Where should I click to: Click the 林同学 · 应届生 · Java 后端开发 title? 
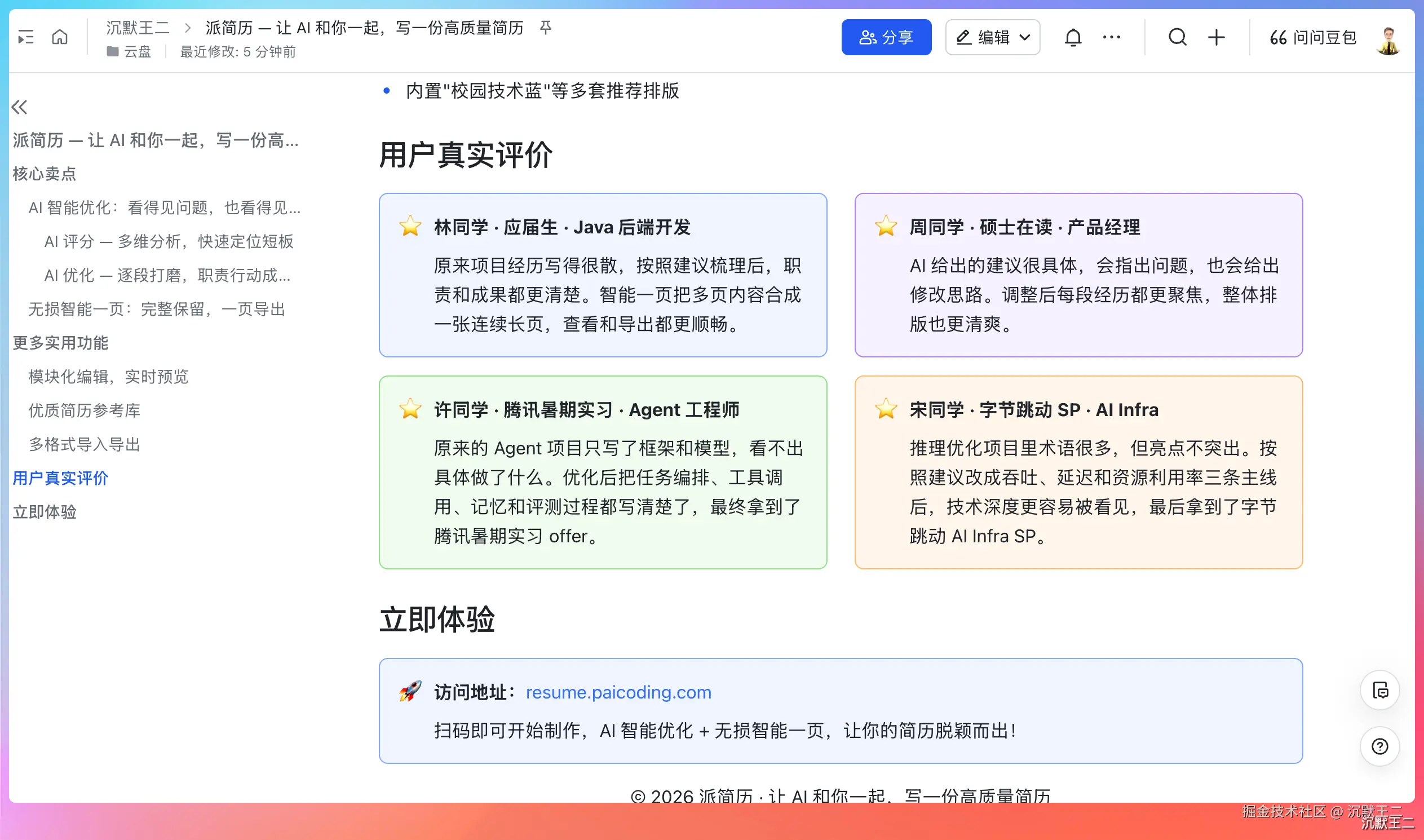point(563,227)
